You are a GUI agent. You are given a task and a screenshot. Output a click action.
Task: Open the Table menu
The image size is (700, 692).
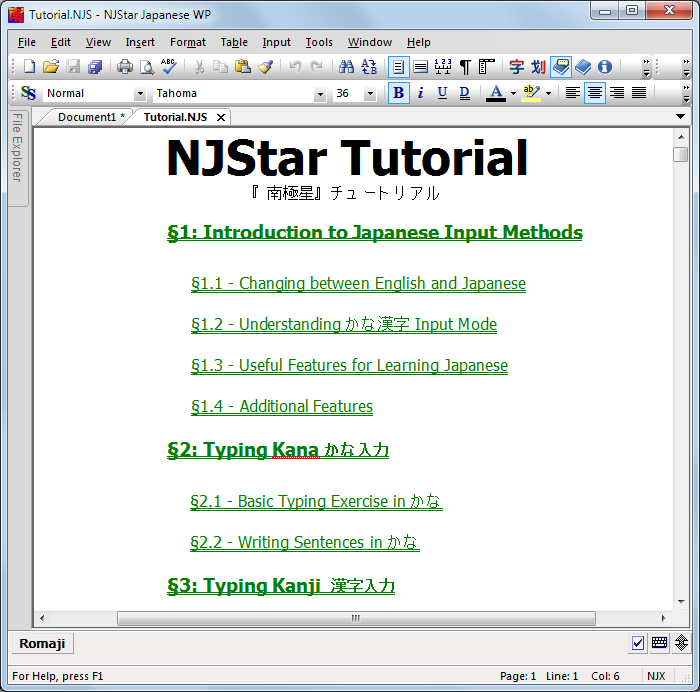point(234,42)
